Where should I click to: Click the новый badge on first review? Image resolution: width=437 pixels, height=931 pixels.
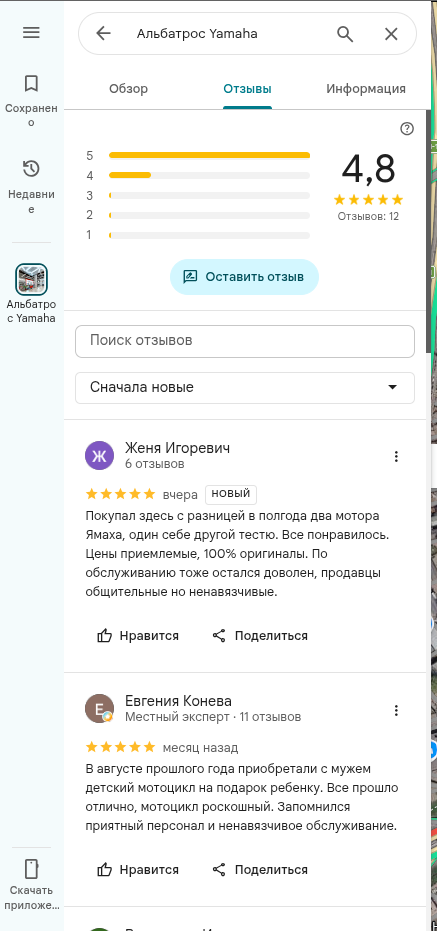(x=231, y=494)
